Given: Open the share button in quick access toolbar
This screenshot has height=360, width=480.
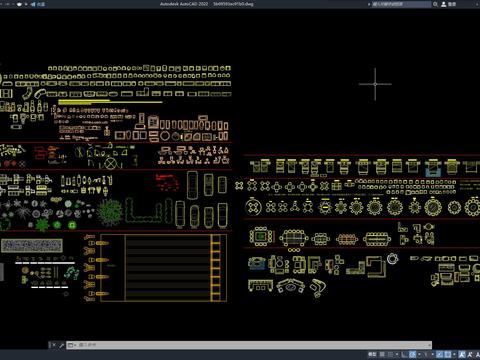Looking at the screenshot, I should tap(38, 4).
